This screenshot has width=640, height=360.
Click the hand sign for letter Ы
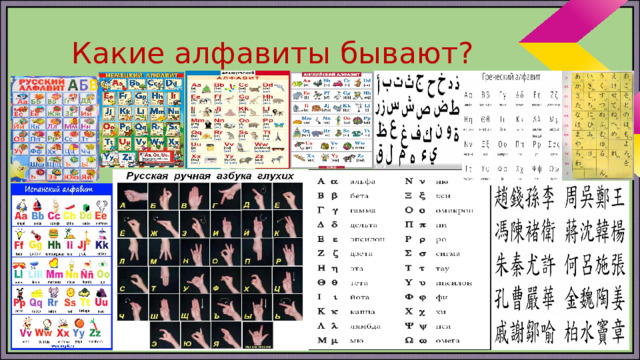click(x=257, y=307)
